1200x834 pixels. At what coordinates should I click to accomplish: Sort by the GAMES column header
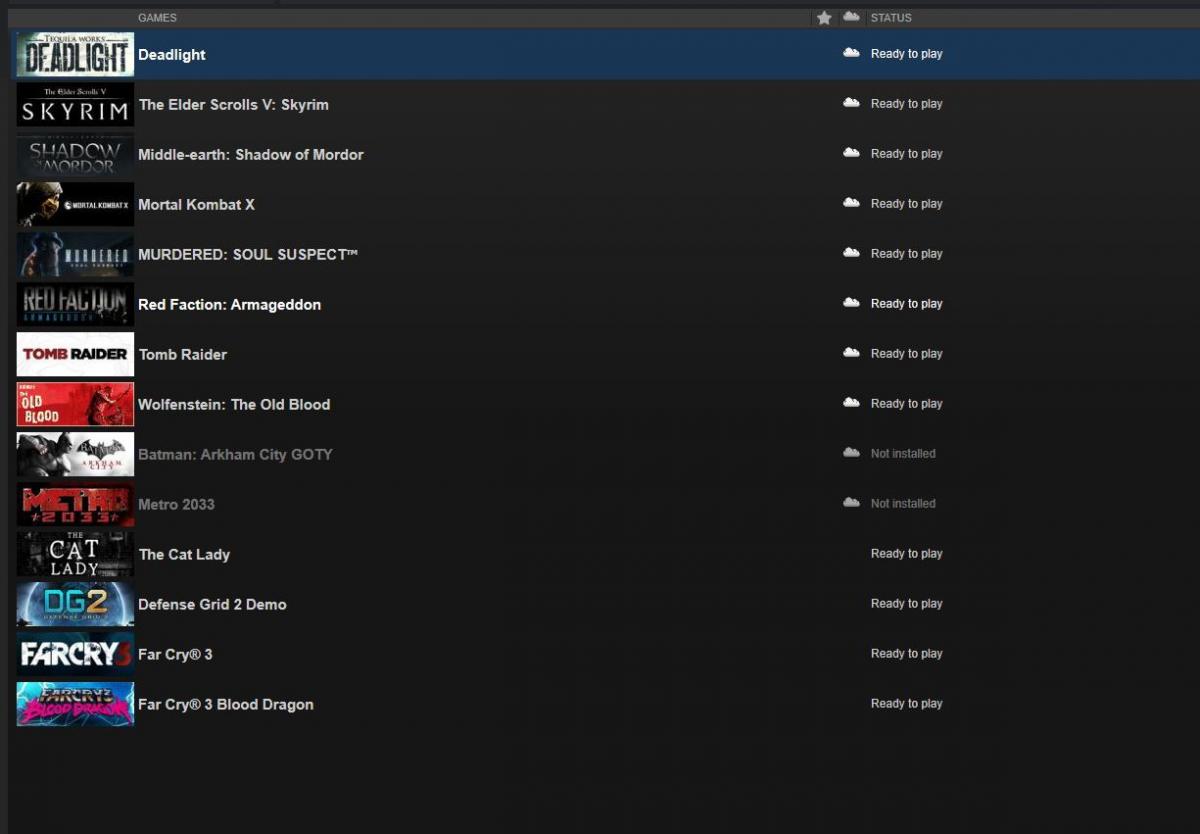tap(157, 18)
